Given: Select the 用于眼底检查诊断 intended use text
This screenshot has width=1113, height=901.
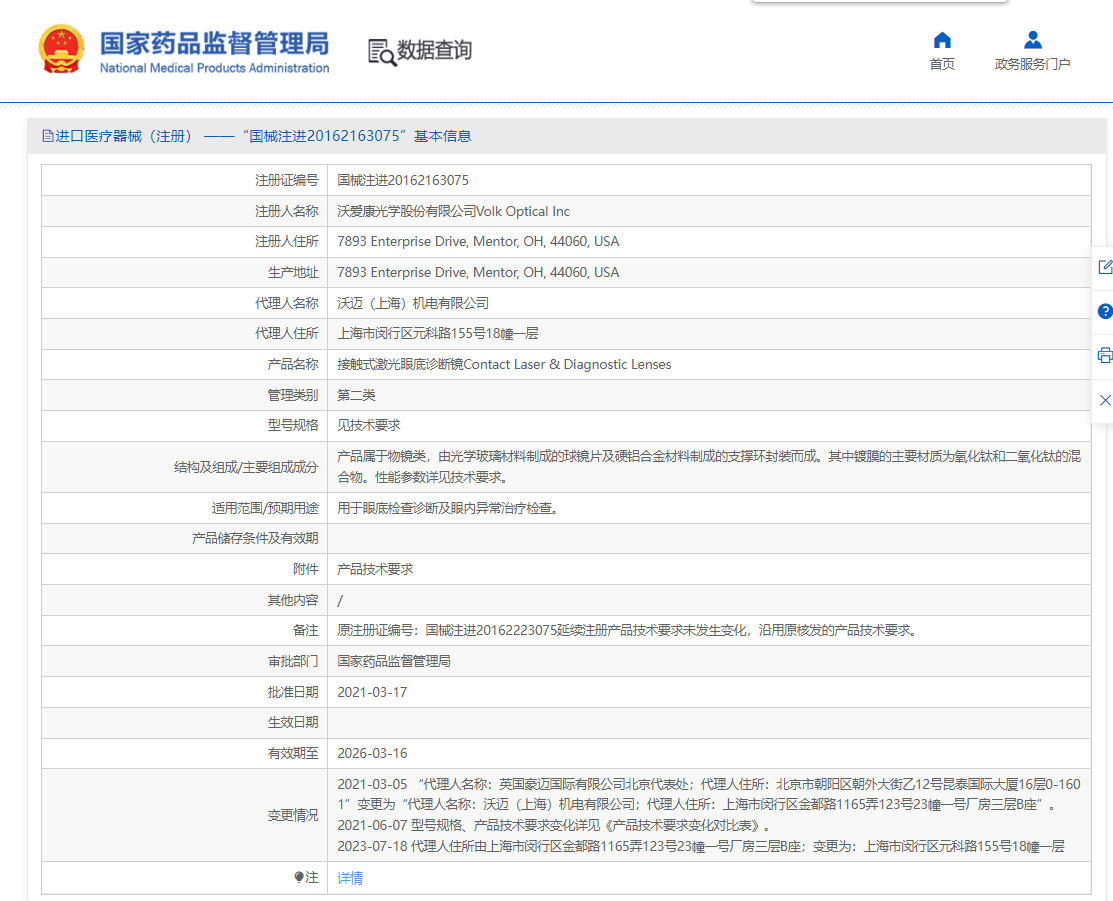Looking at the screenshot, I should (x=447, y=508).
